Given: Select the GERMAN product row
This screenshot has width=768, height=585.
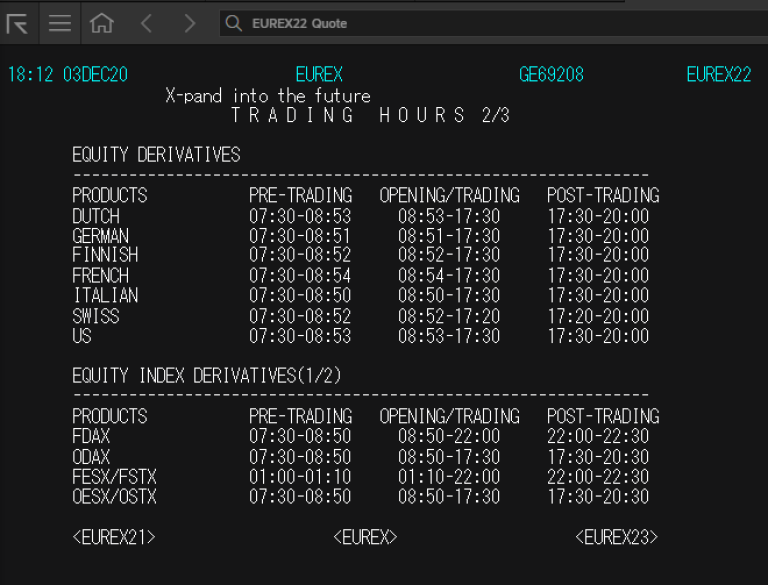Looking at the screenshot, I should [360, 236].
